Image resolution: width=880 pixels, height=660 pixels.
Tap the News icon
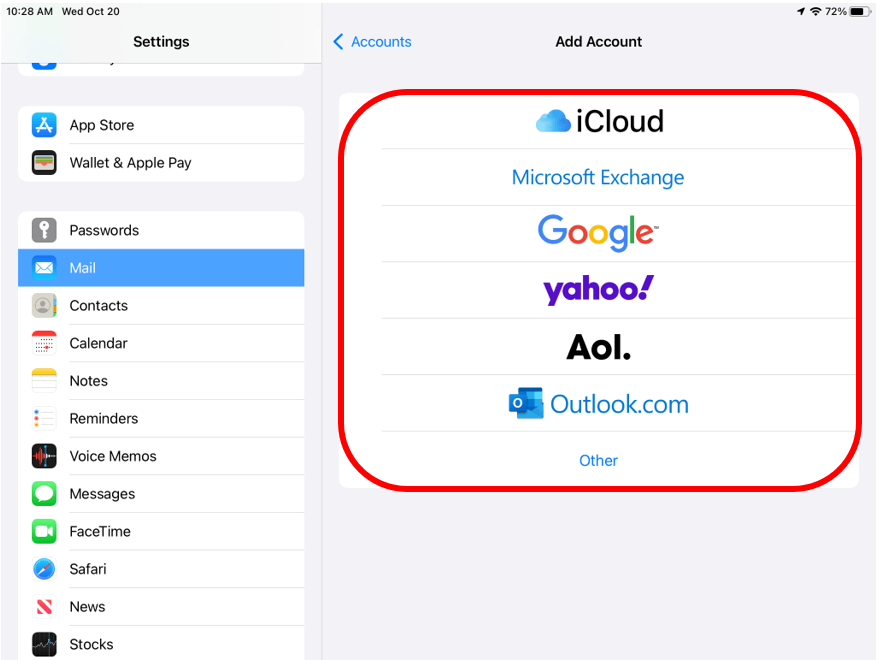tap(44, 606)
